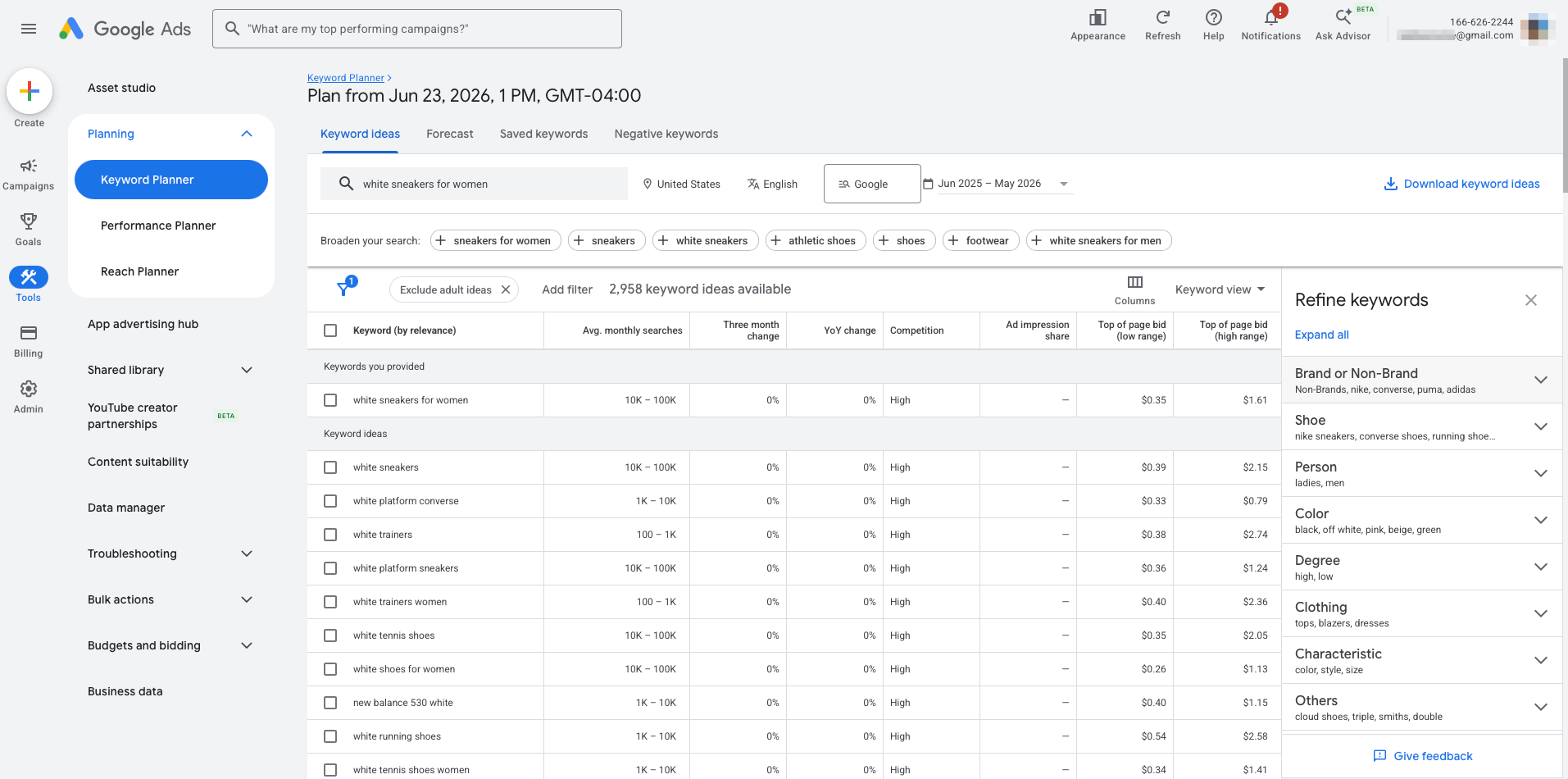The image size is (1568, 779).
Task: Click the top search box
Action: (416, 29)
